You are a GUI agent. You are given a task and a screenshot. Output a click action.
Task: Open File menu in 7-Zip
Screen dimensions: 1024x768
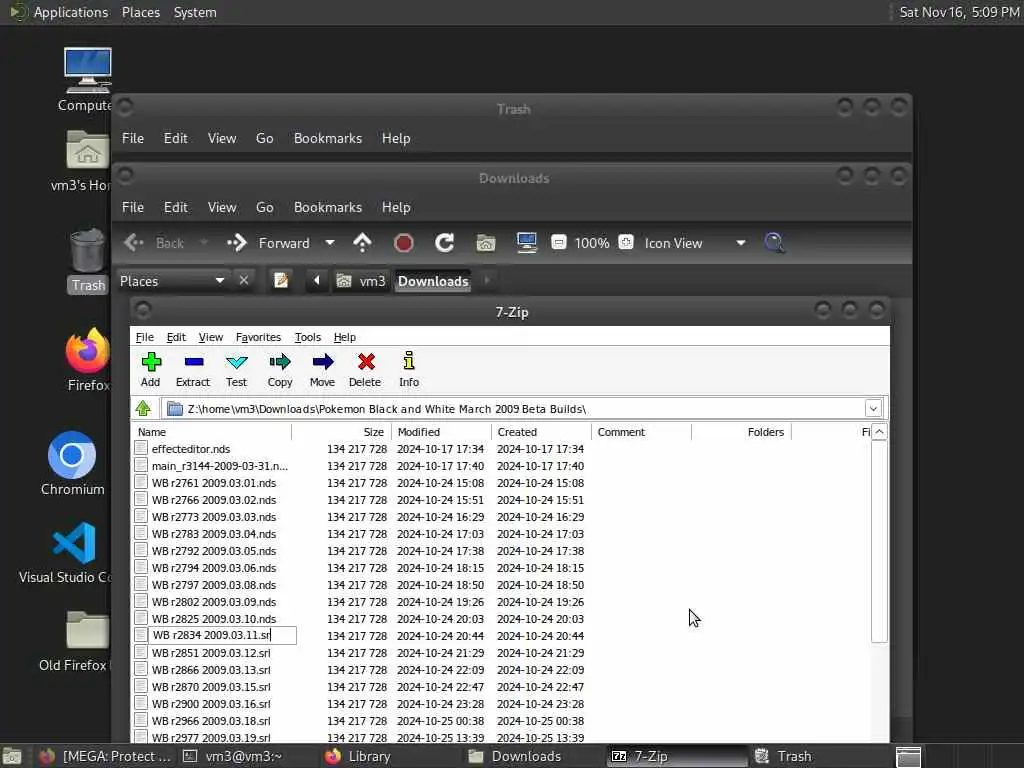[x=144, y=337]
